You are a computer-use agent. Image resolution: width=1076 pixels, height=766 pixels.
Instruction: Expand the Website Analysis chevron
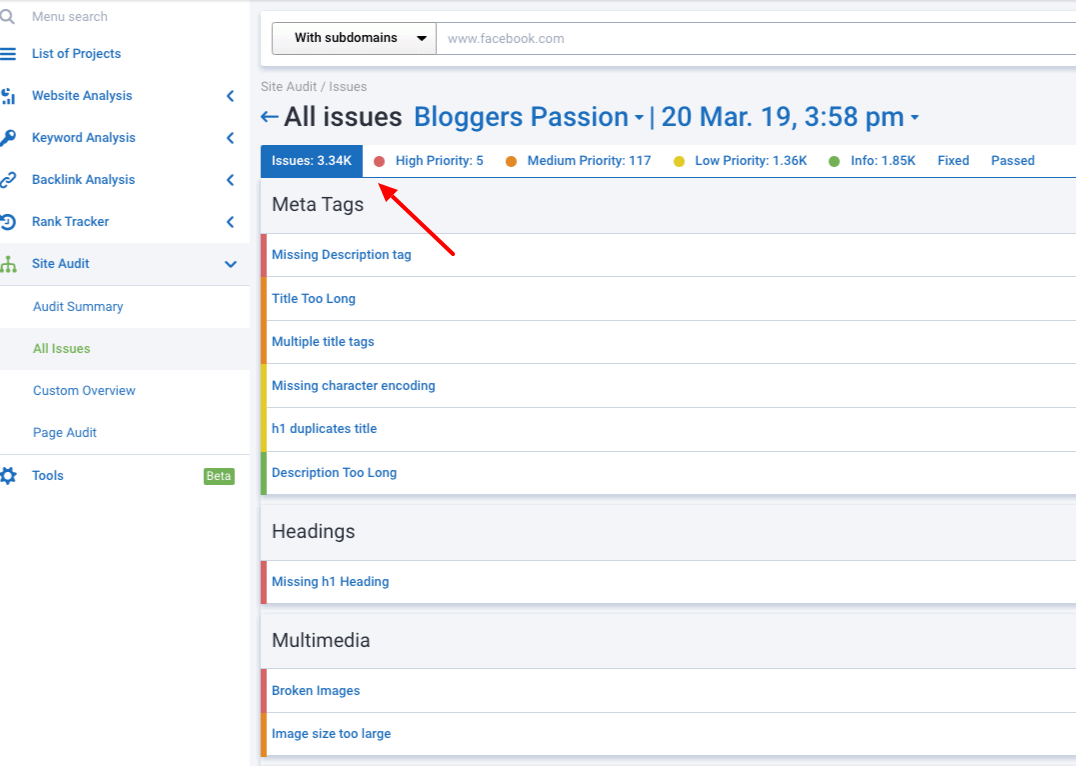pyautogui.click(x=231, y=96)
